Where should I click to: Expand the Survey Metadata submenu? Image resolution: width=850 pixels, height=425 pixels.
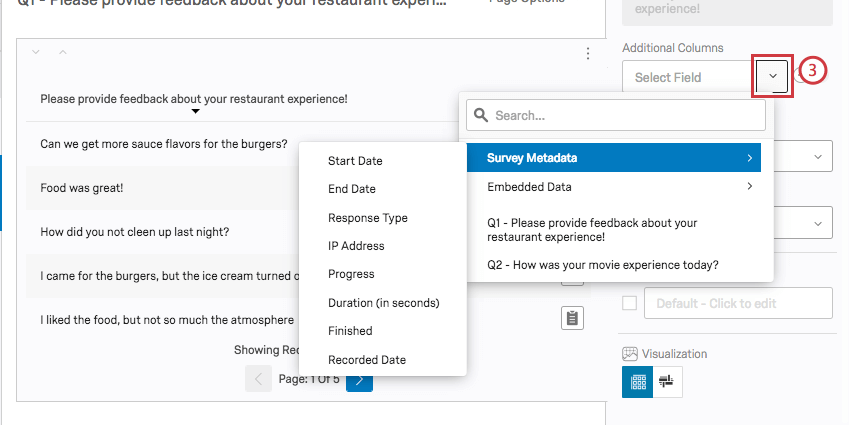[x=613, y=158]
